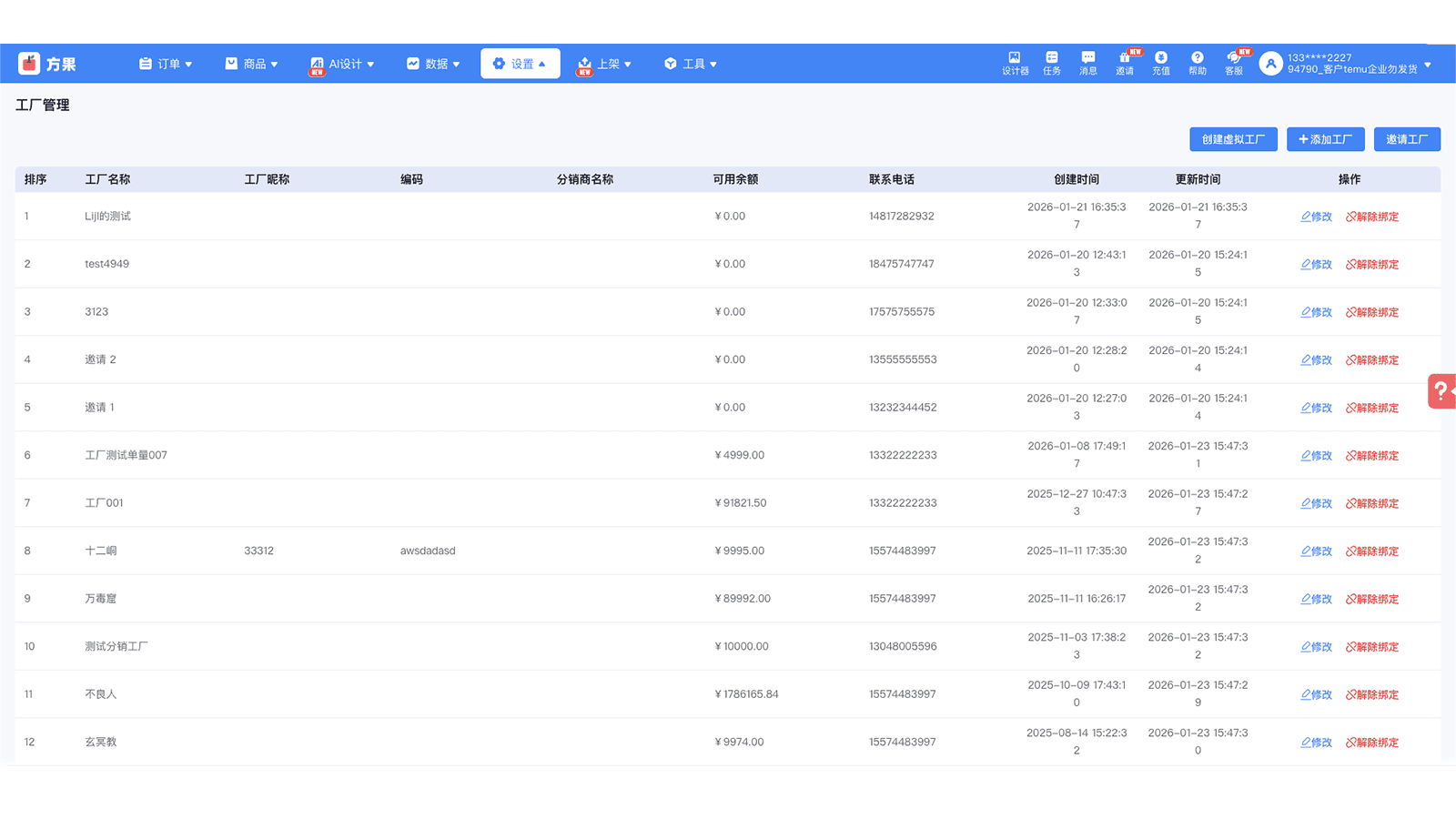The width and height of the screenshot is (1456, 819).
Task: Unbind the Liji的测试 factory
Action: click(x=1372, y=217)
